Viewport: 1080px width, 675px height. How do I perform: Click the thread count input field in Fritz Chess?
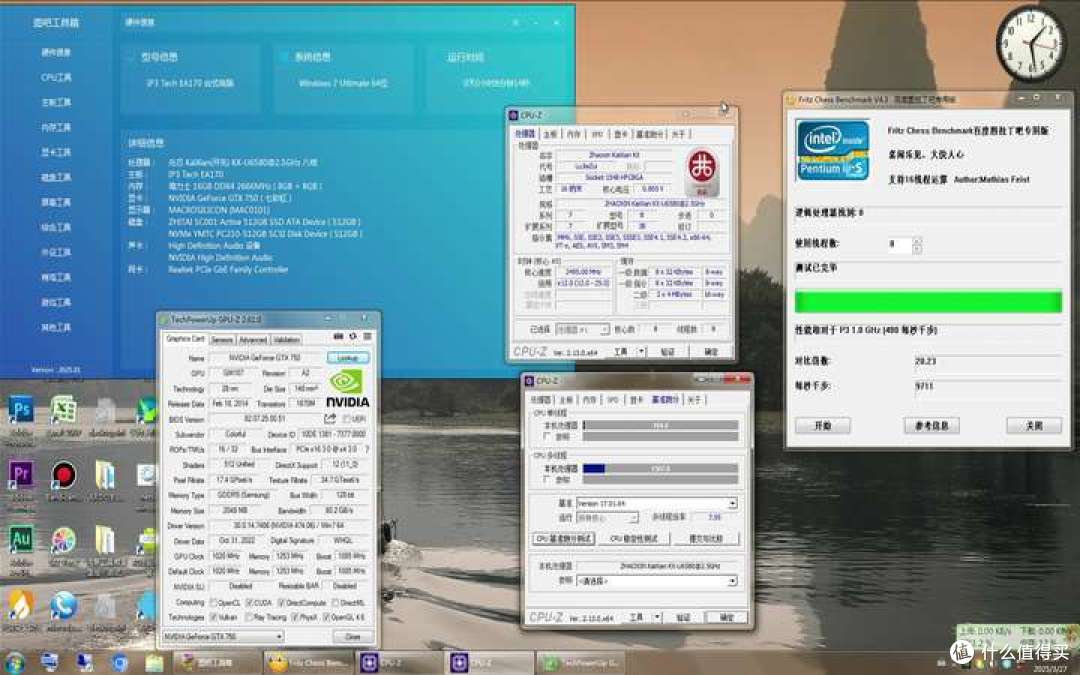click(899, 244)
